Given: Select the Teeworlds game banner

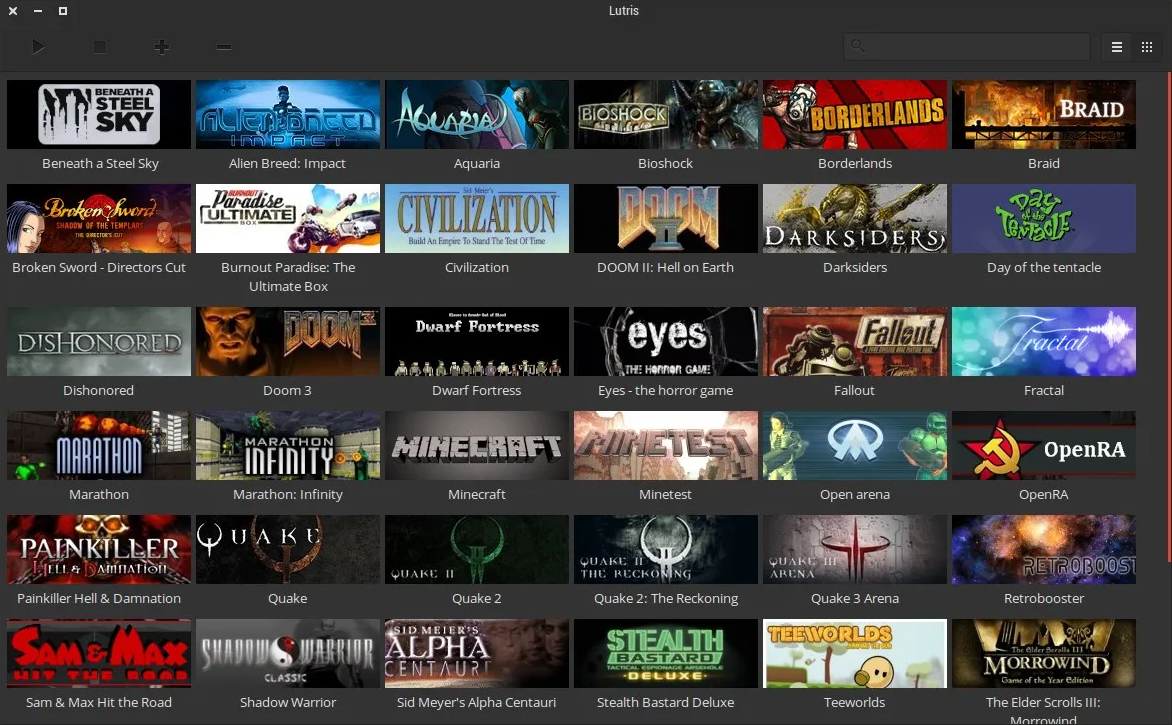Looking at the screenshot, I should (855, 653).
